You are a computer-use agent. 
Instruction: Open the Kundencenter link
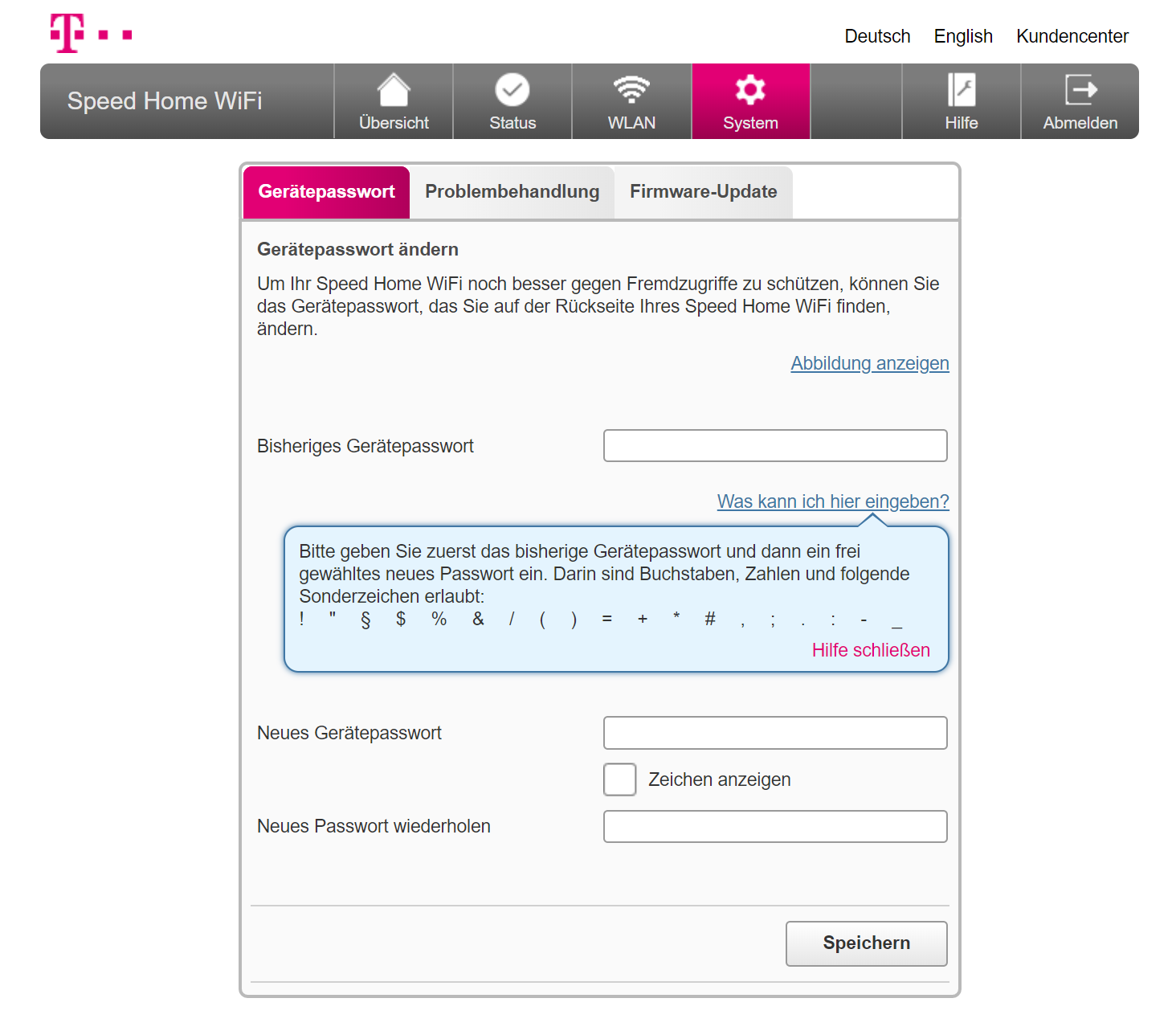point(1072,36)
